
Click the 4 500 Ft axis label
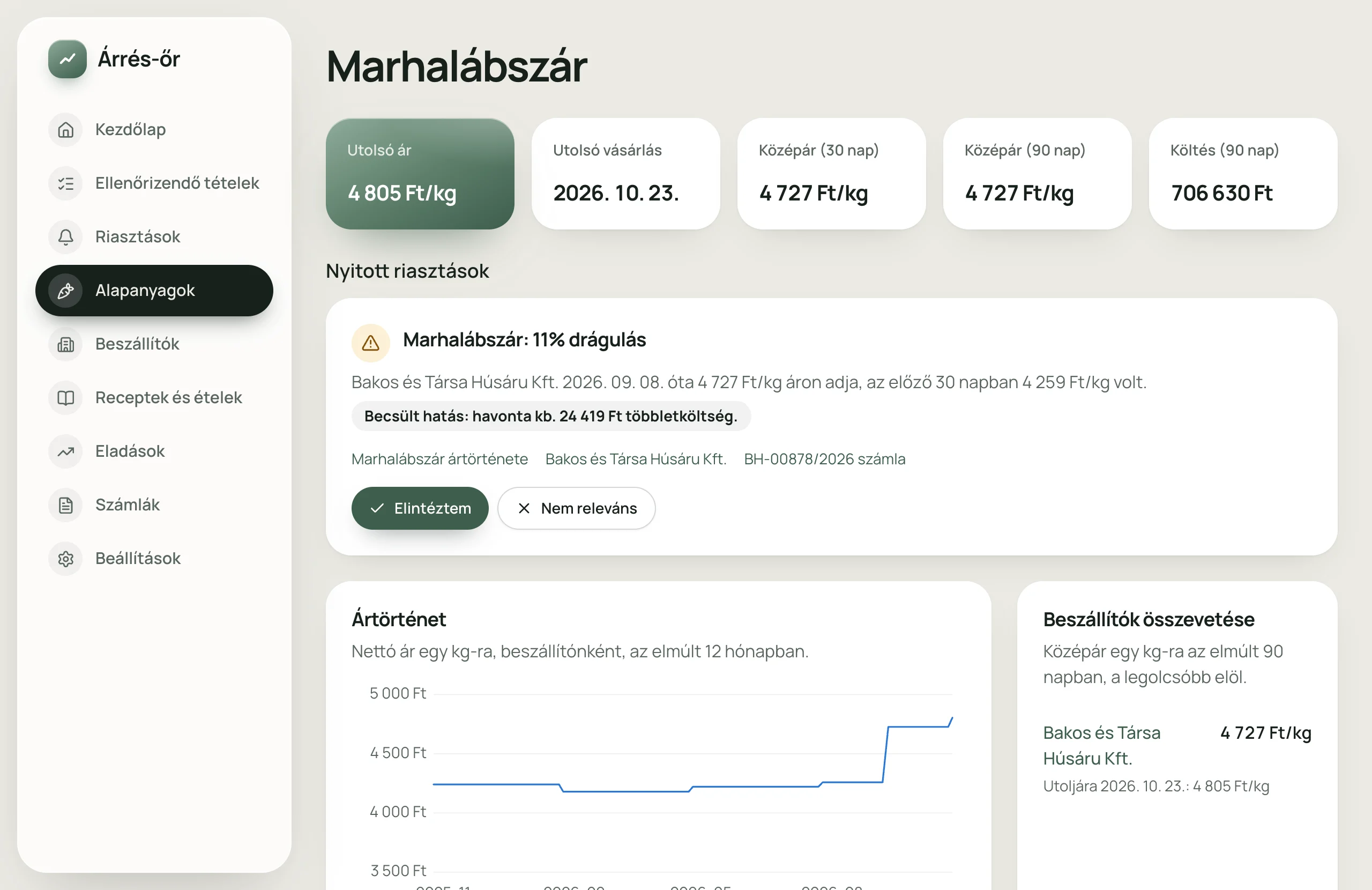(x=398, y=753)
